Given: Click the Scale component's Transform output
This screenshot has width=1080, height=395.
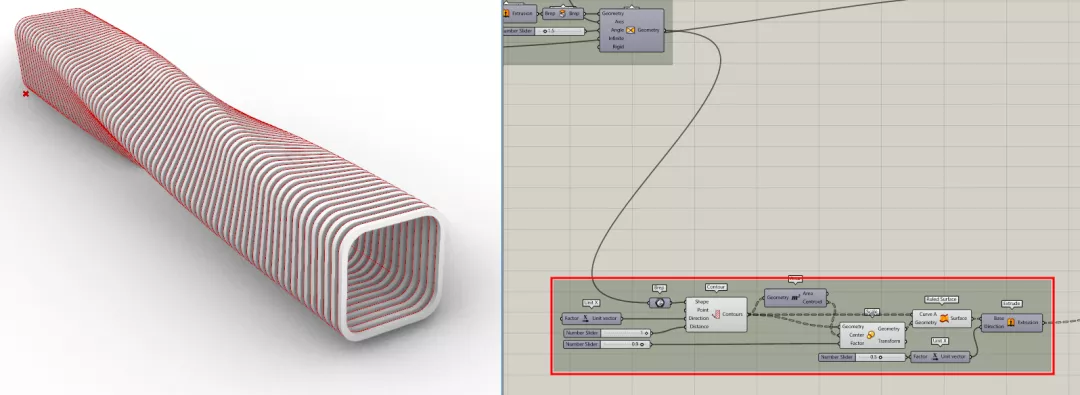Looking at the screenshot, I should click(889, 341).
